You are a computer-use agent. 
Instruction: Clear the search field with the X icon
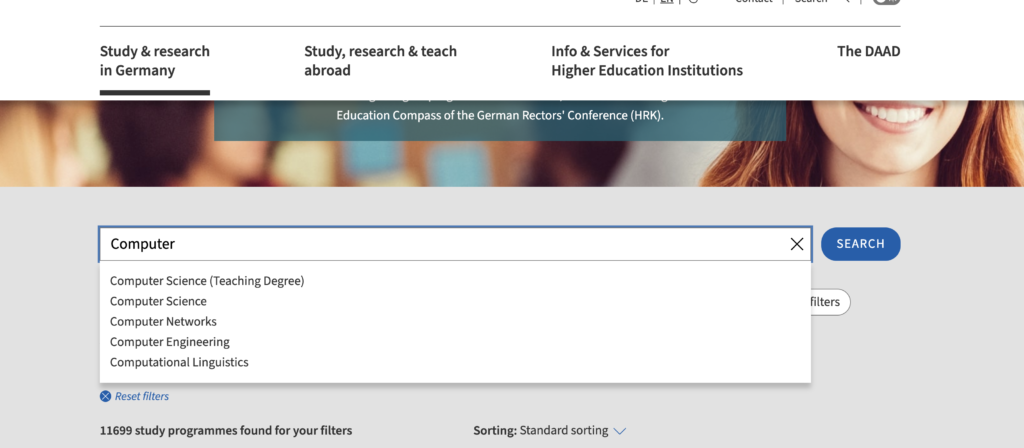click(797, 244)
